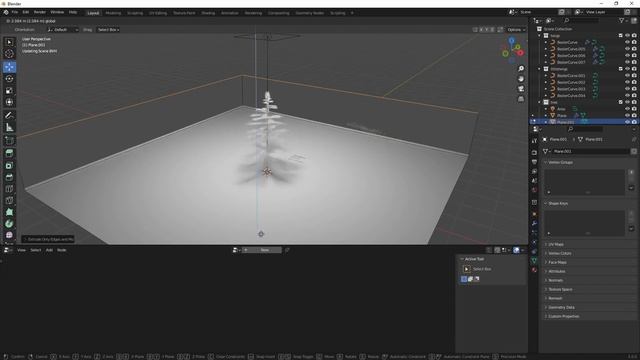Open the Material properties tab

(x=534, y=270)
